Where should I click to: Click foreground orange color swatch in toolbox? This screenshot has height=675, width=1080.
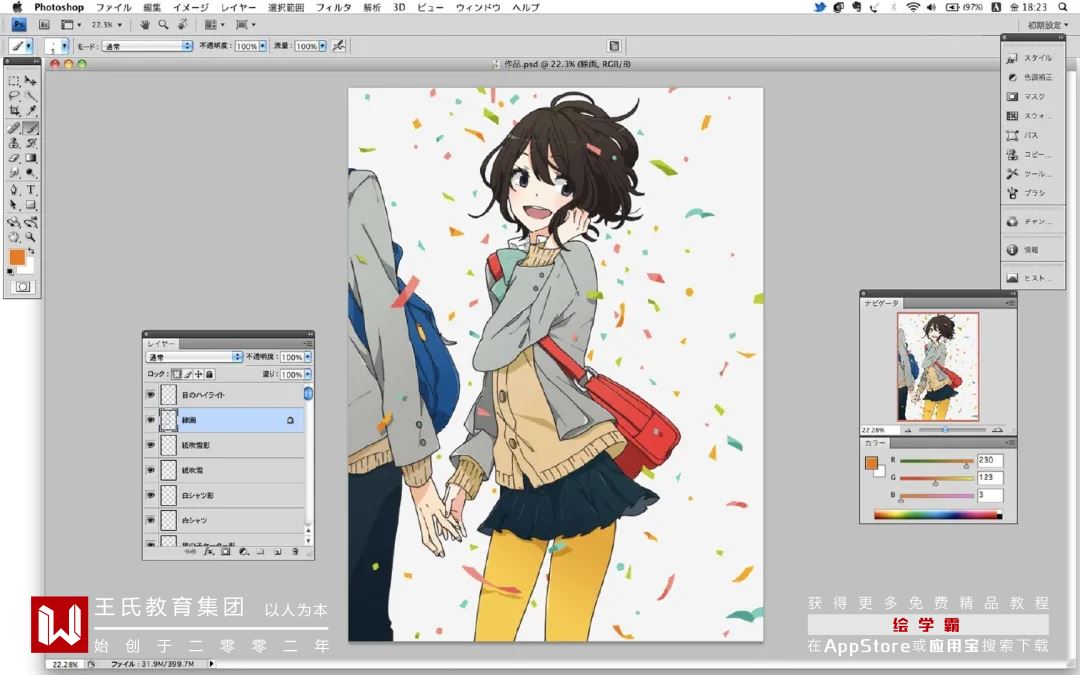pos(17,258)
